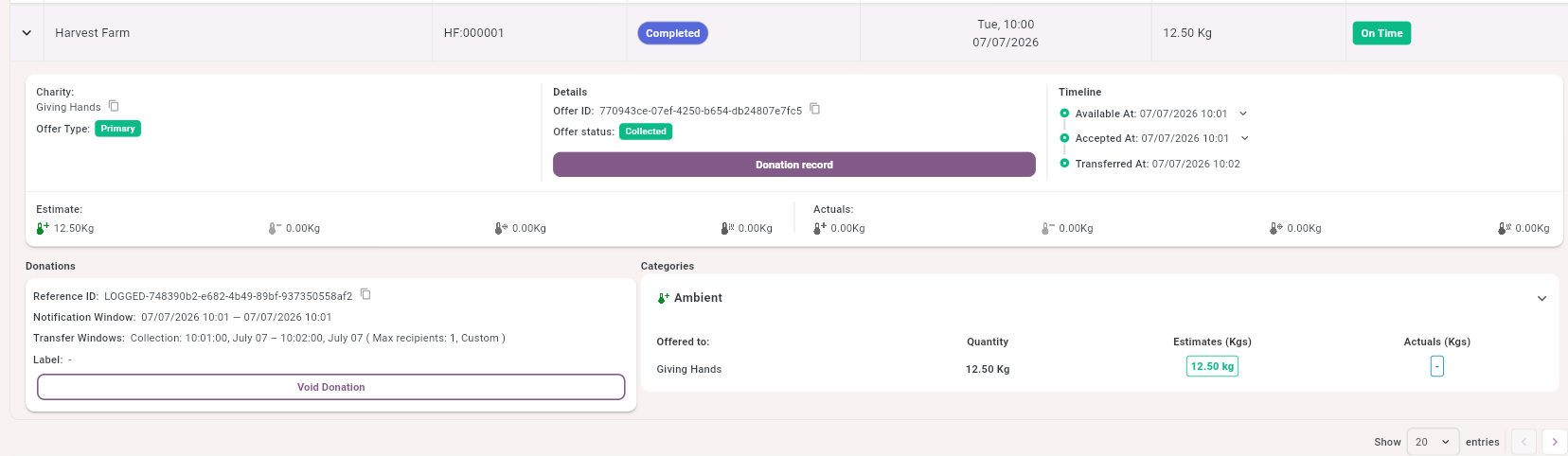Viewport: 1568px width, 456px height.
Task: Click the actuals frozen thermometer icon
Action: (x=1275, y=228)
